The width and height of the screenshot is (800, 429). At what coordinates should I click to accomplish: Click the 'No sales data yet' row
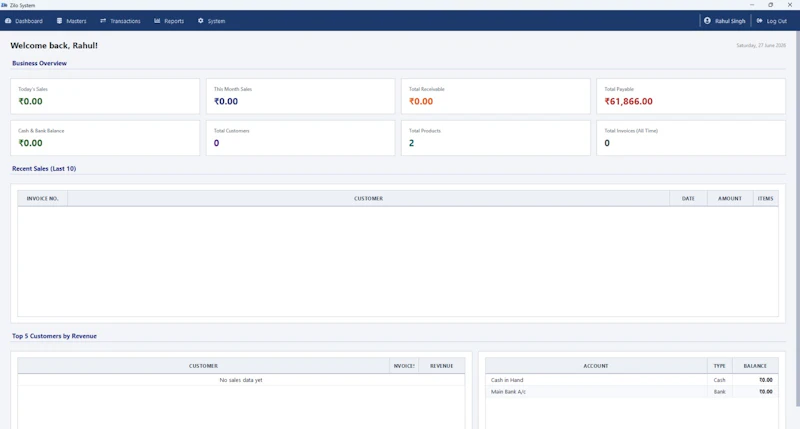coord(241,380)
